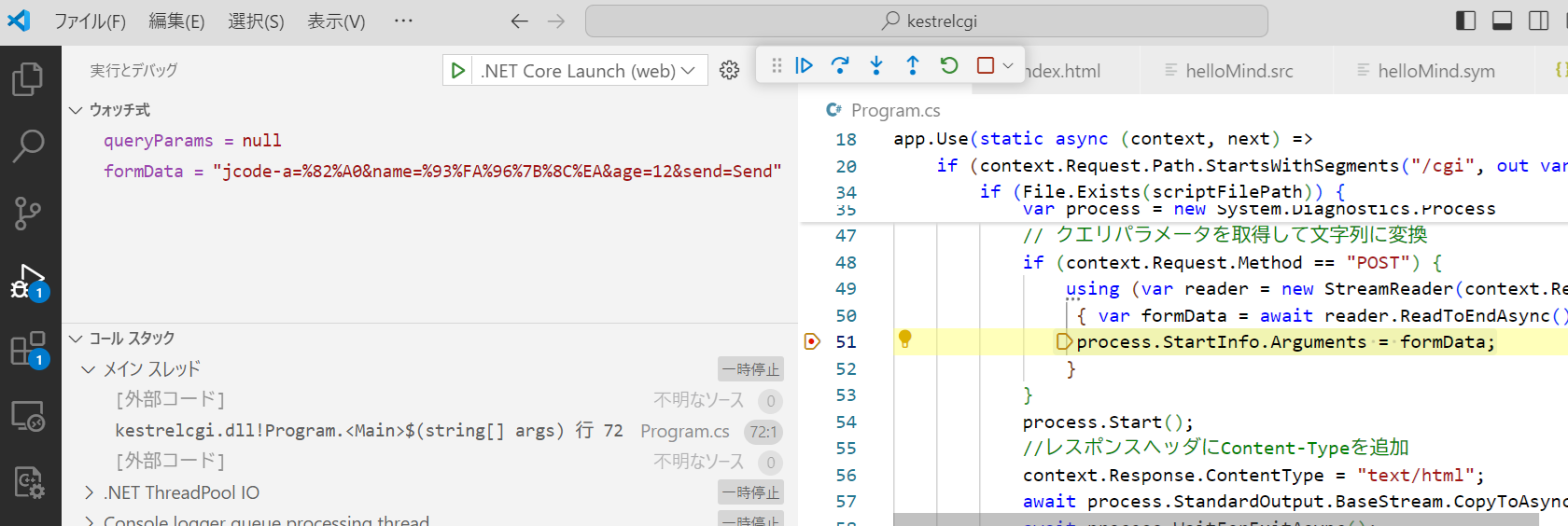Click the "text/html" string on line 56
The width and height of the screenshot is (1568, 526).
1416,475
